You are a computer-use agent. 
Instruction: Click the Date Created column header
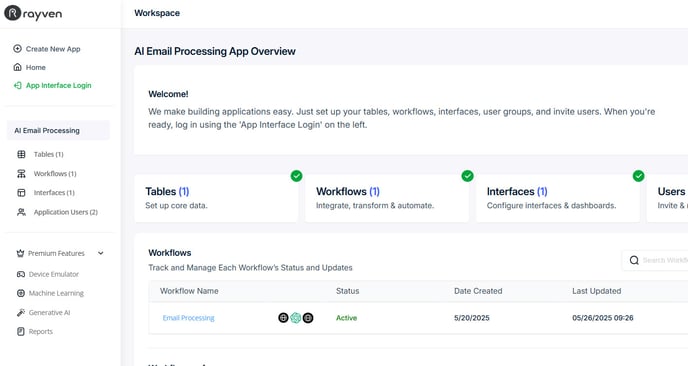(478, 291)
